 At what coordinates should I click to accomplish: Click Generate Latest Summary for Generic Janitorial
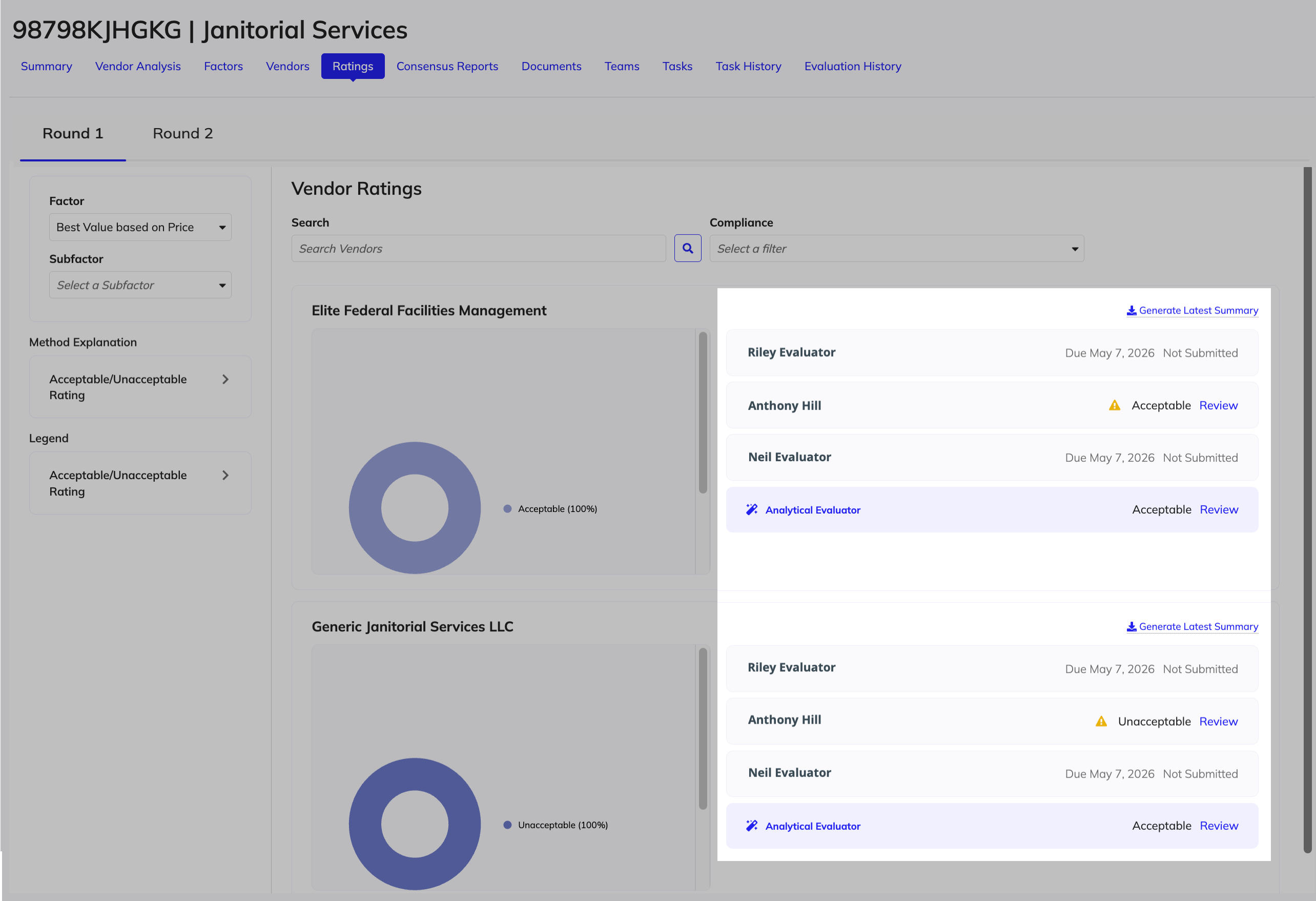1192,626
